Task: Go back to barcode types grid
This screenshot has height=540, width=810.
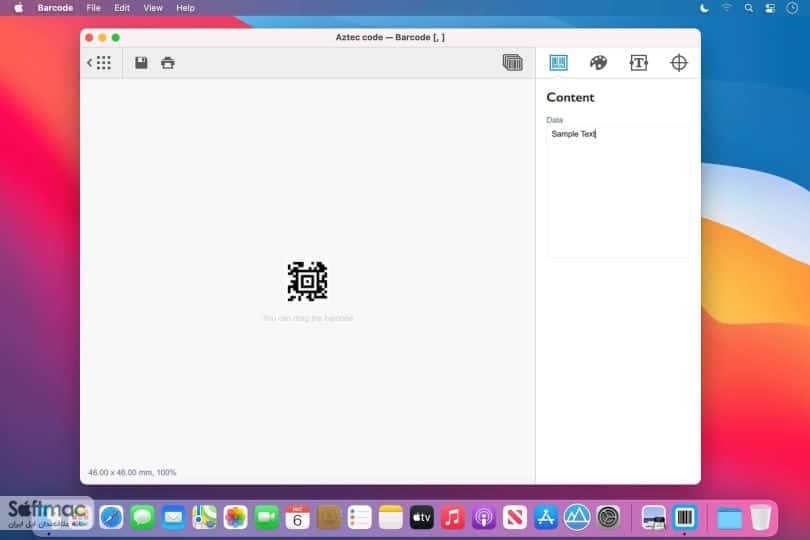Action: pyautogui.click(x=99, y=63)
